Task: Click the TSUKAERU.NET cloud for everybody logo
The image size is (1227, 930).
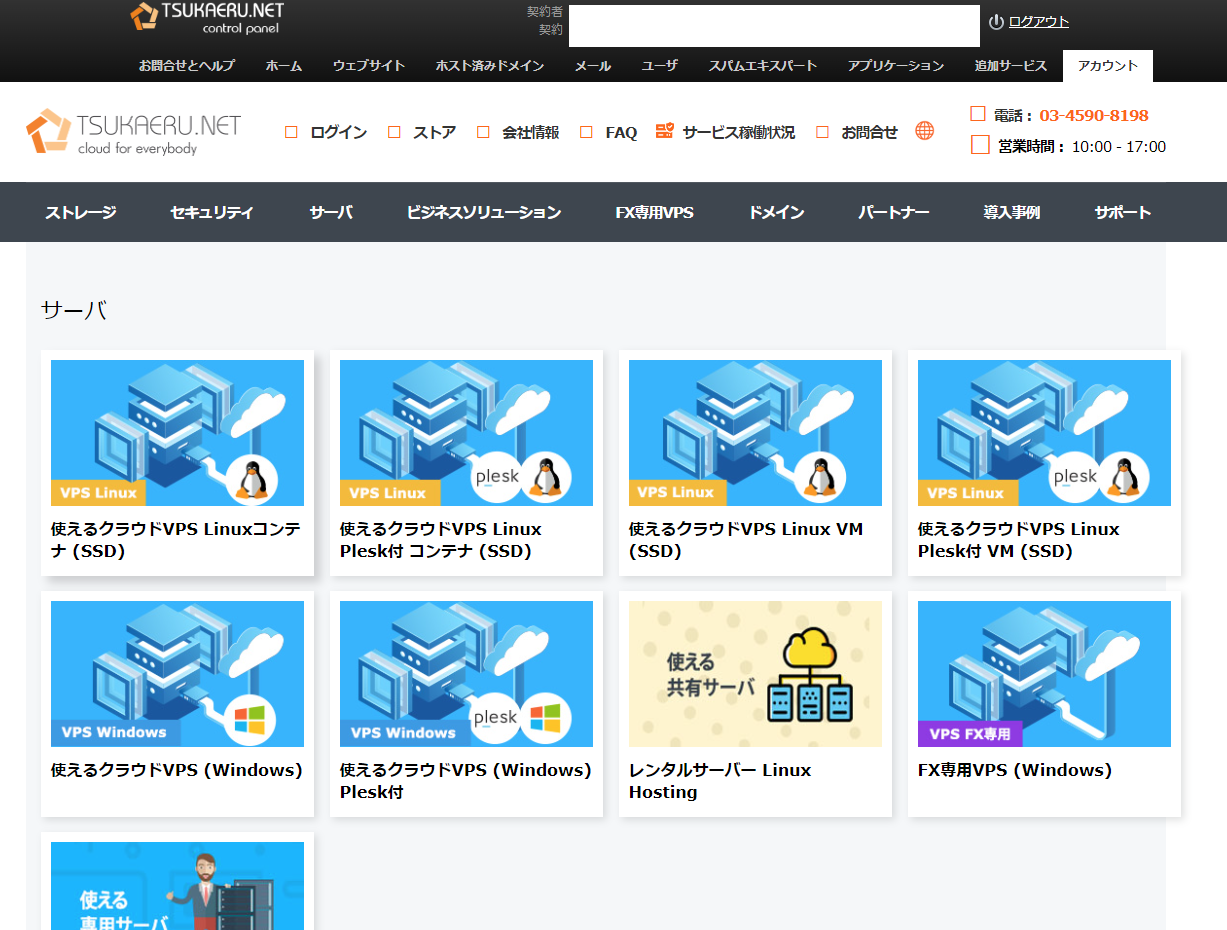Action: (134, 132)
